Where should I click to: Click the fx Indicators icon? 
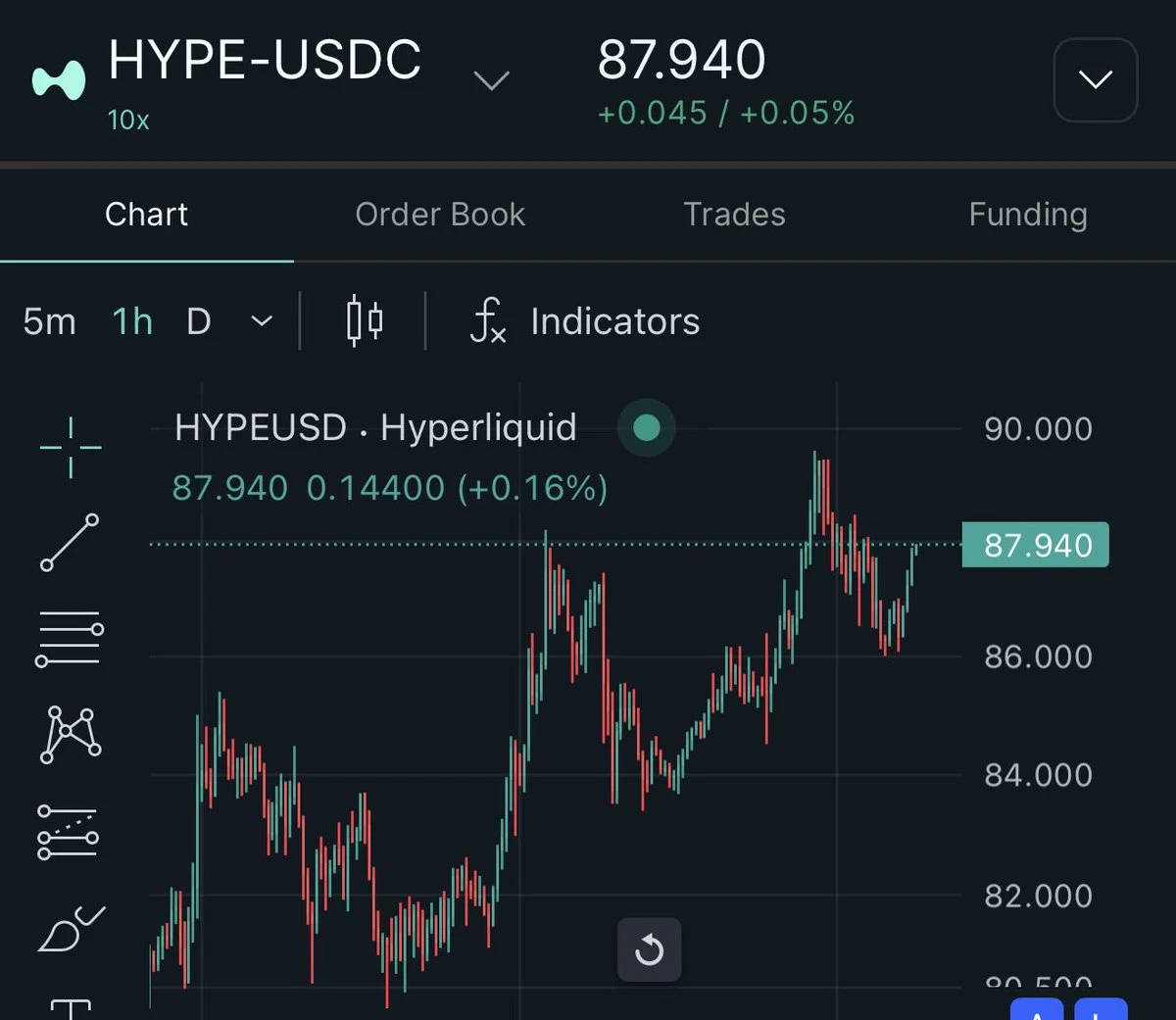pos(488,321)
